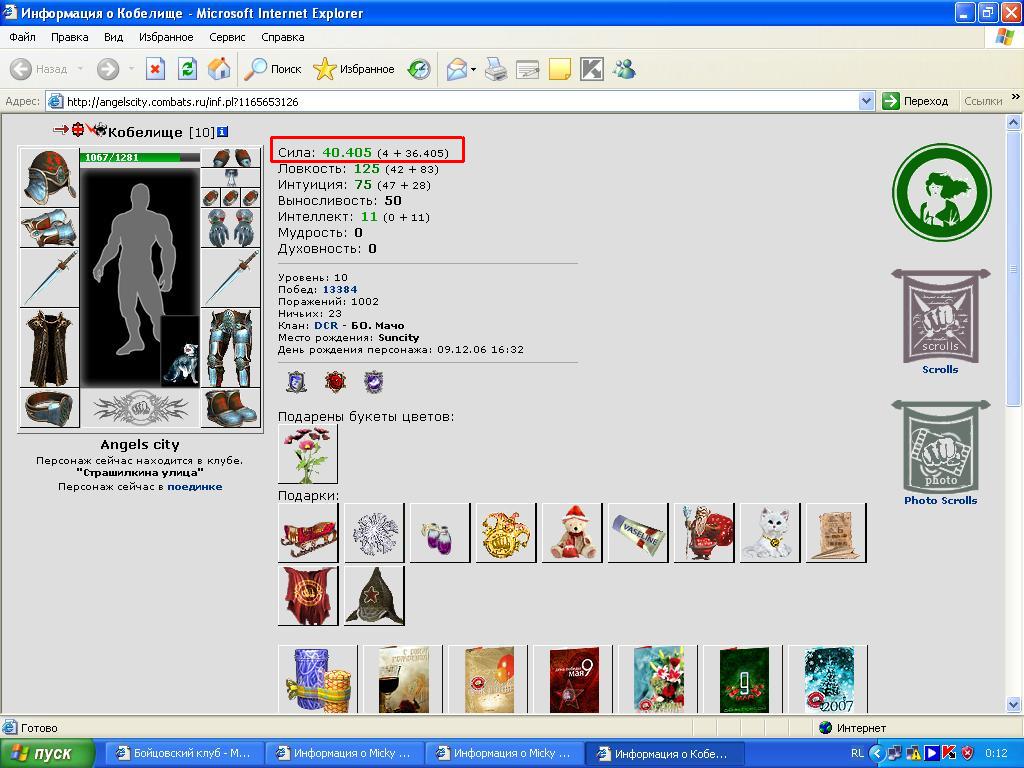Refresh the page with green arrows icon

coord(187,69)
